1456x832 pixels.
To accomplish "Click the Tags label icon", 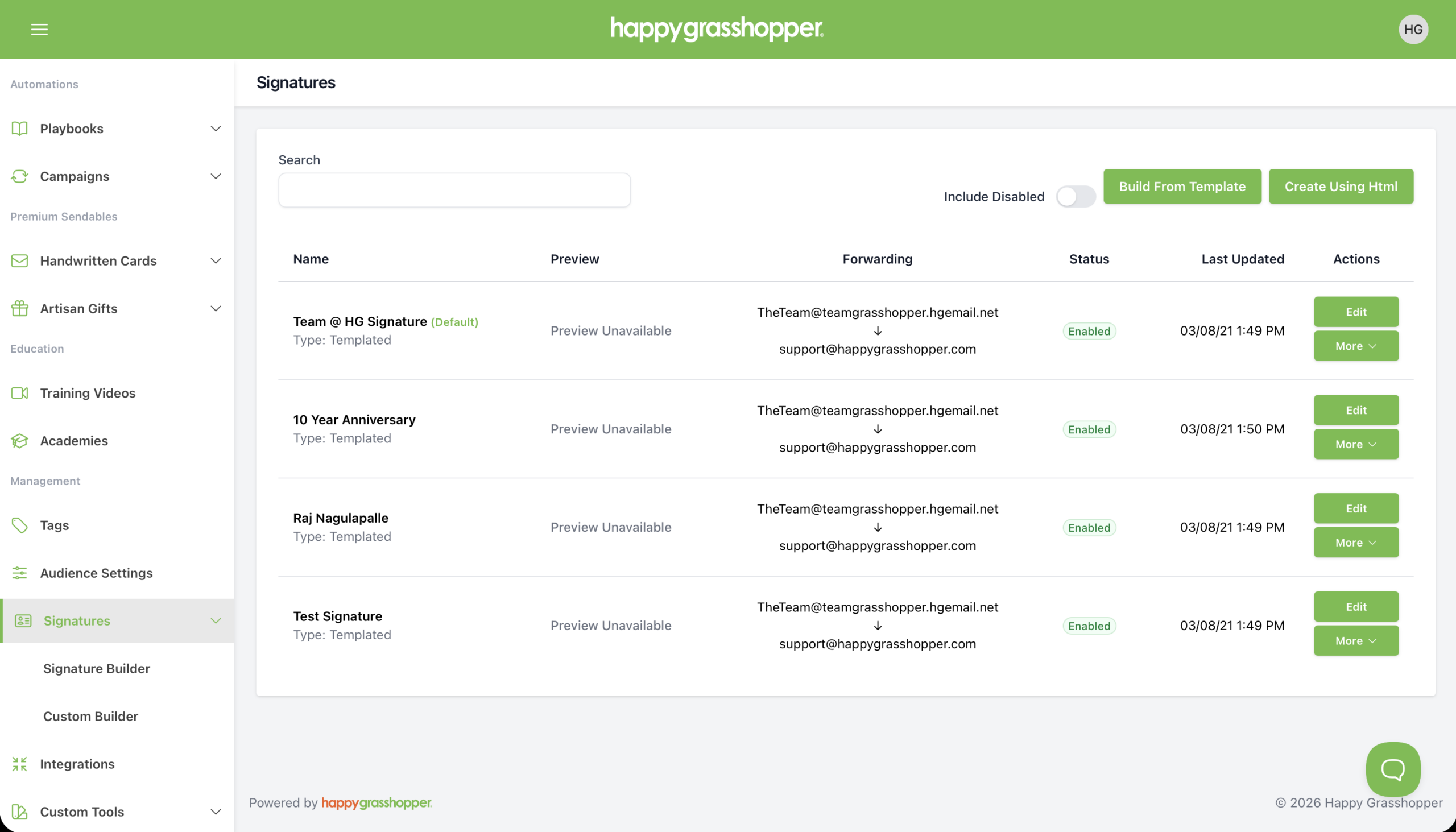I will (19, 525).
